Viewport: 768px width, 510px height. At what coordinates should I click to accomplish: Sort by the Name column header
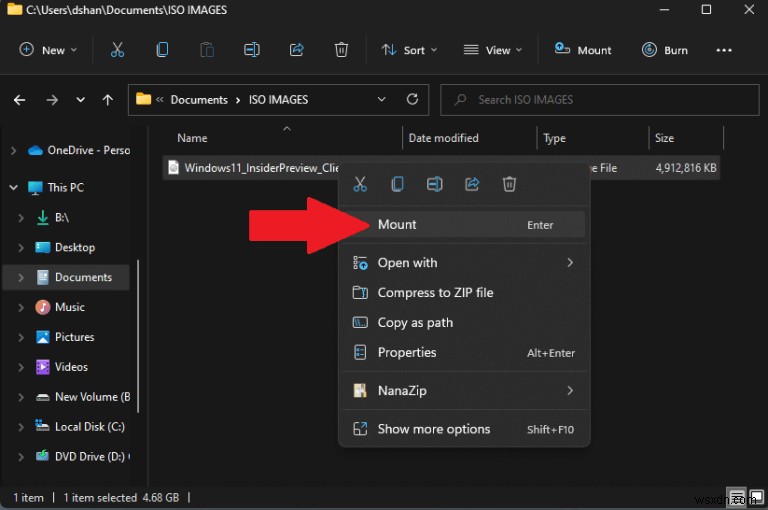pos(192,138)
